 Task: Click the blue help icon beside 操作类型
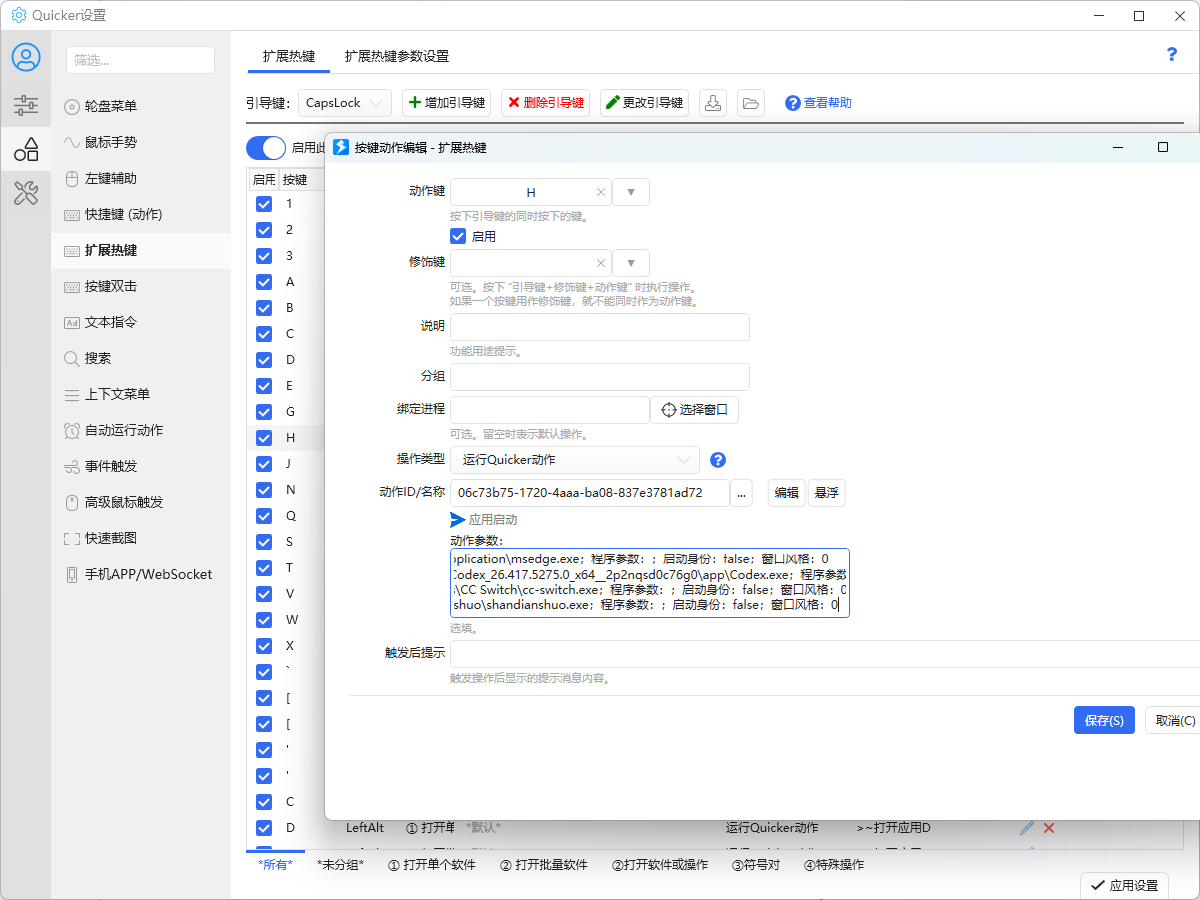pyautogui.click(x=717, y=460)
